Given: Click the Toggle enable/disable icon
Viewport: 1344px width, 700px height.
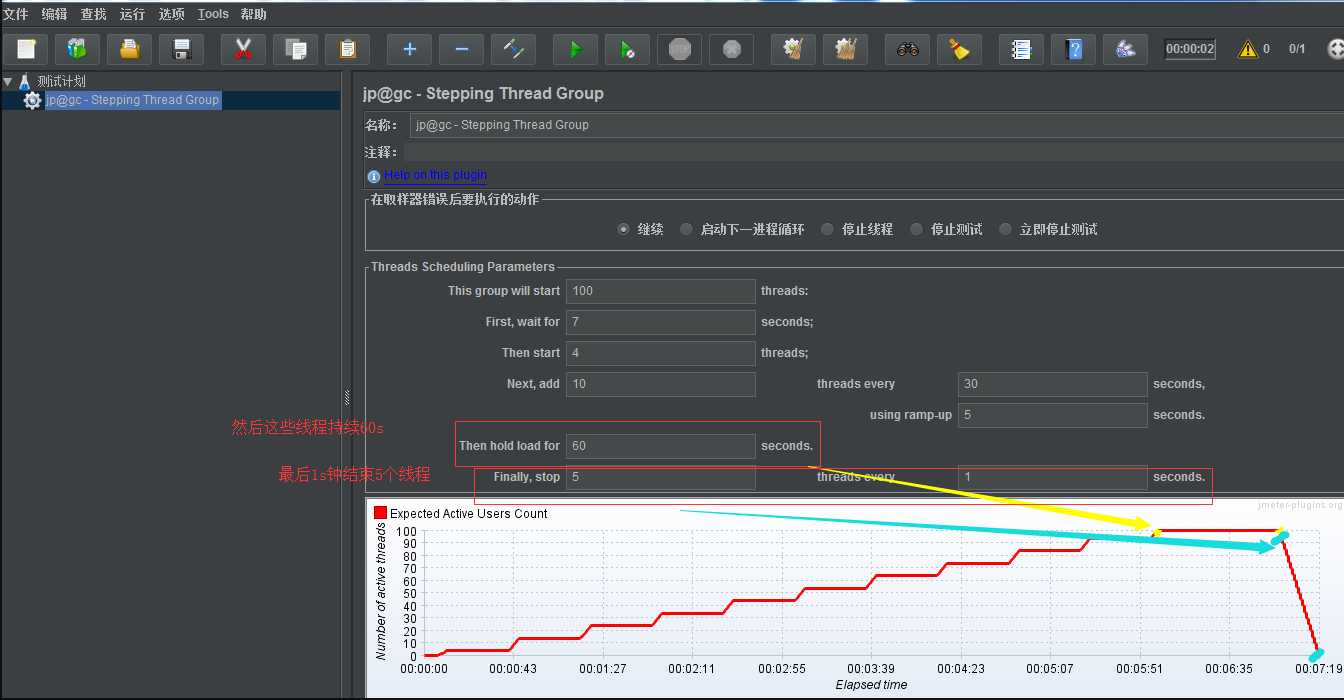Looking at the screenshot, I should 513,49.
